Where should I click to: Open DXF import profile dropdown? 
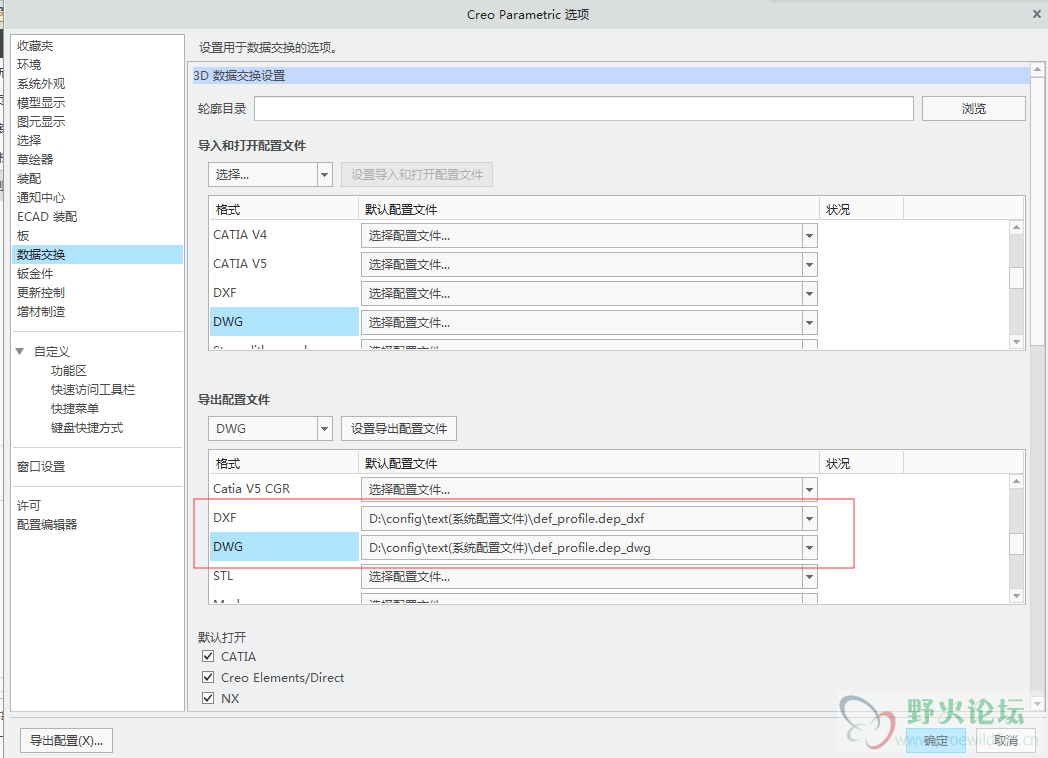click(809, 293)
